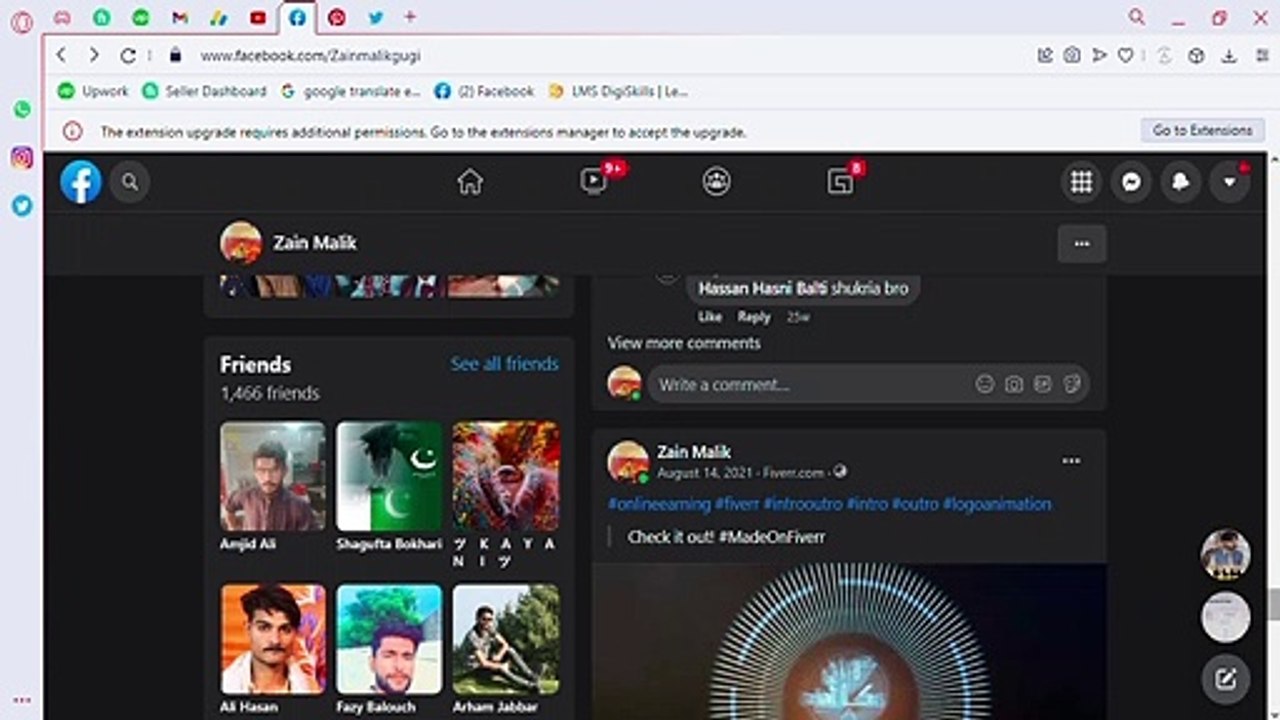Switch to the Gmail browser tab

point(180,18)
